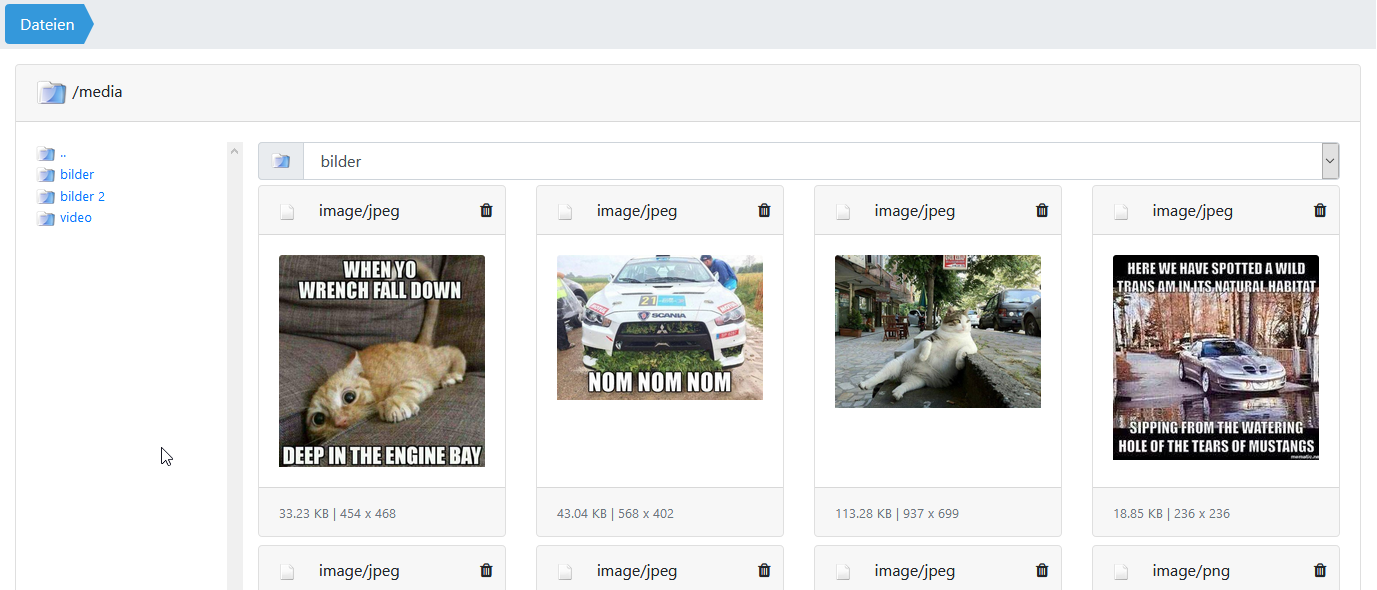Screen dimensions: 1377x590
Task: Click folder icon left of bilder dropdown
Action: pyautogui.click(x=281, y=161)
